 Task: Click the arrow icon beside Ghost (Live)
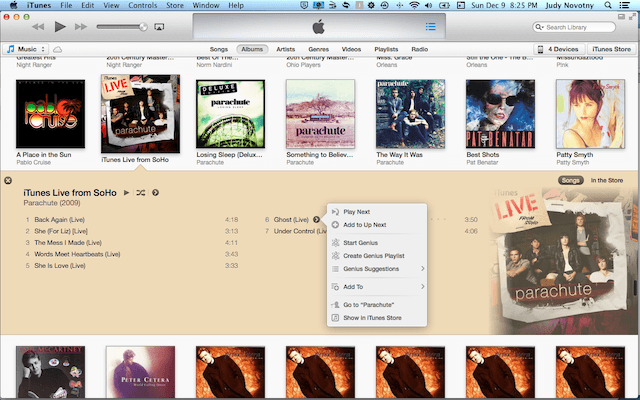pyautogui.click(x=316, y=220)
